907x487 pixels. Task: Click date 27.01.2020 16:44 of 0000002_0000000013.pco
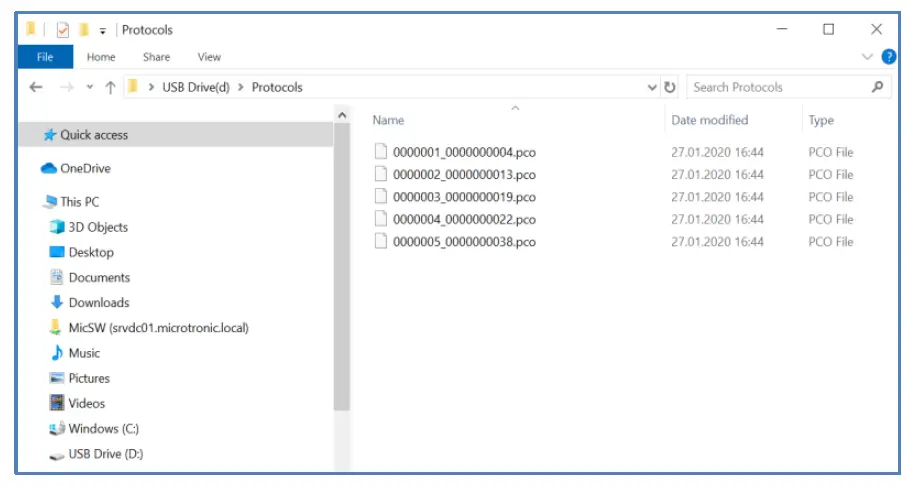tap(717, 175)
